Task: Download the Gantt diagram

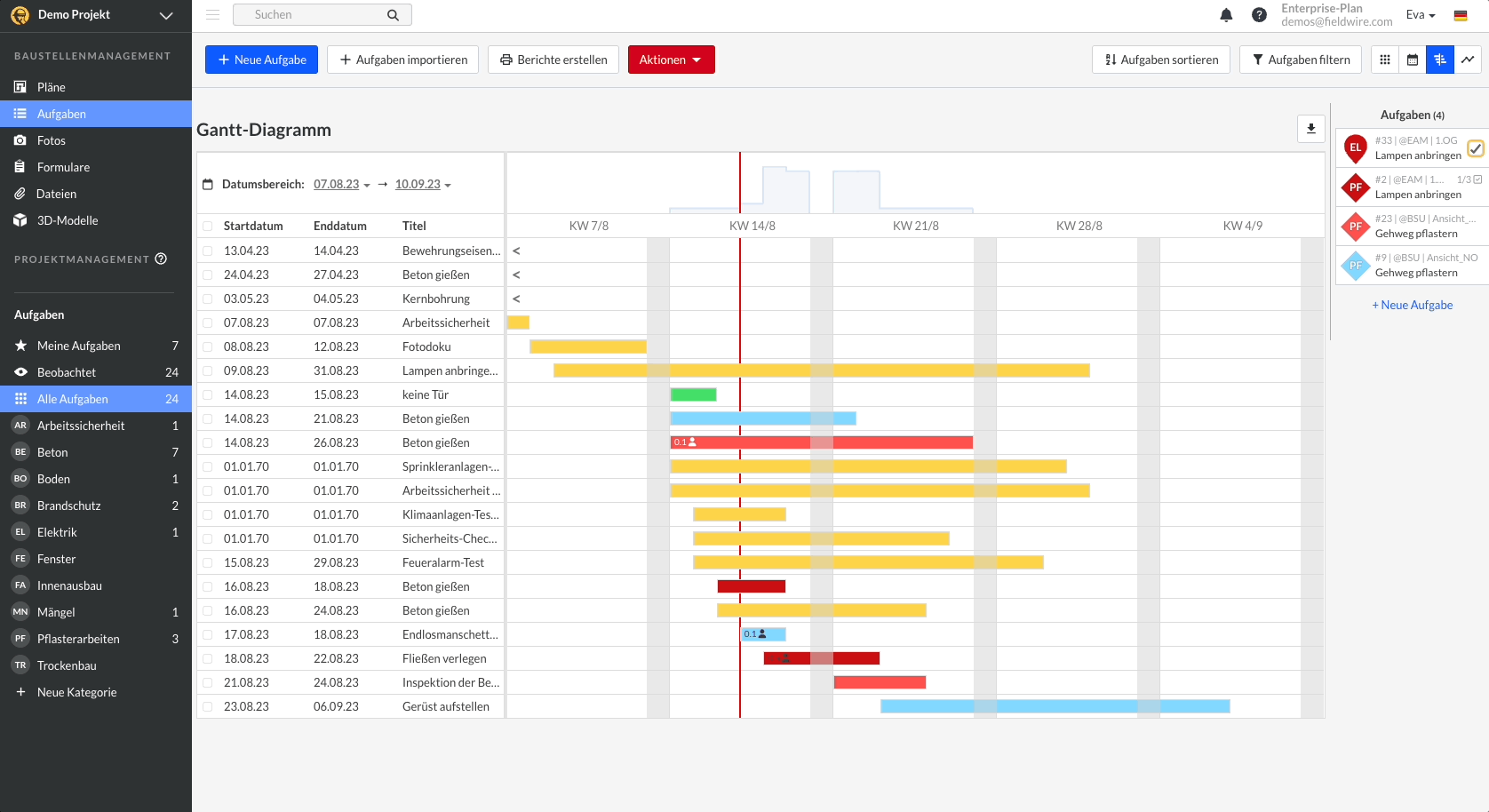Action: 1310,129
